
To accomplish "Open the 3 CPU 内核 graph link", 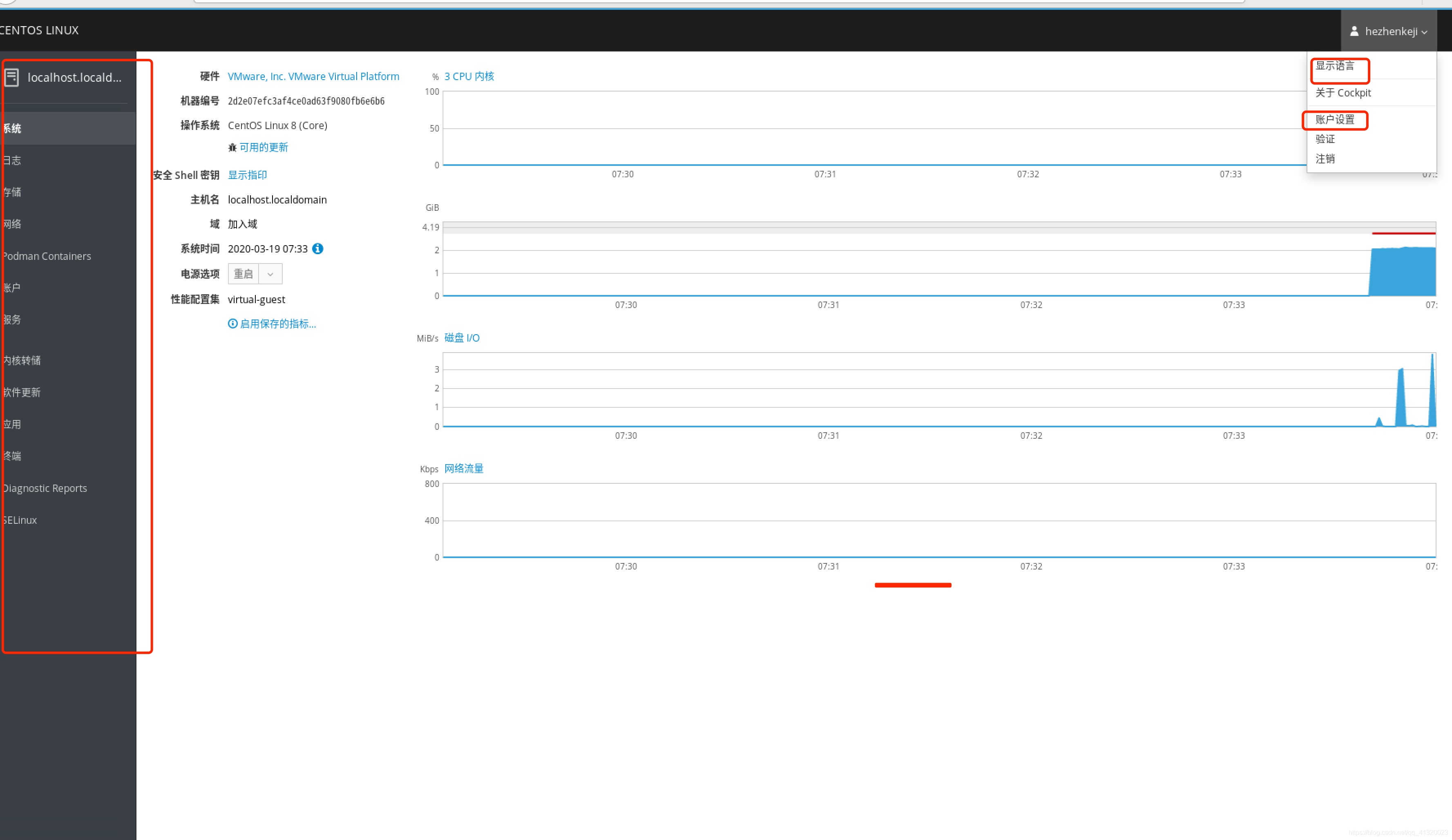I will coord(469,76).
